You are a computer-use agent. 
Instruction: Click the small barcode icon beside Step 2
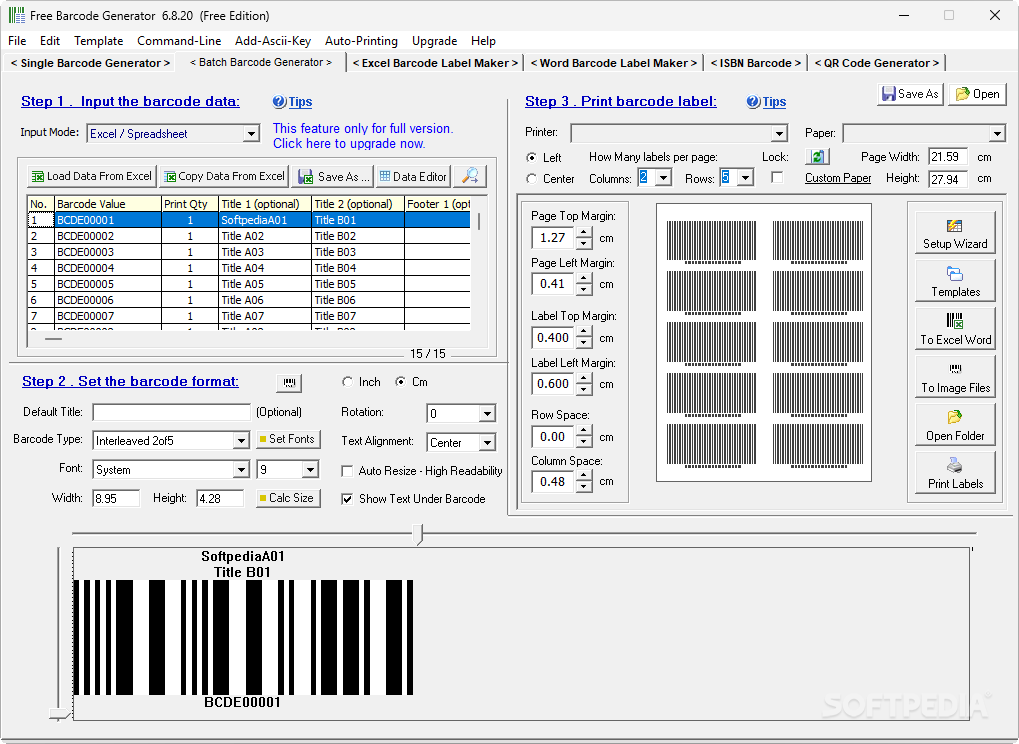click(289, 383)
